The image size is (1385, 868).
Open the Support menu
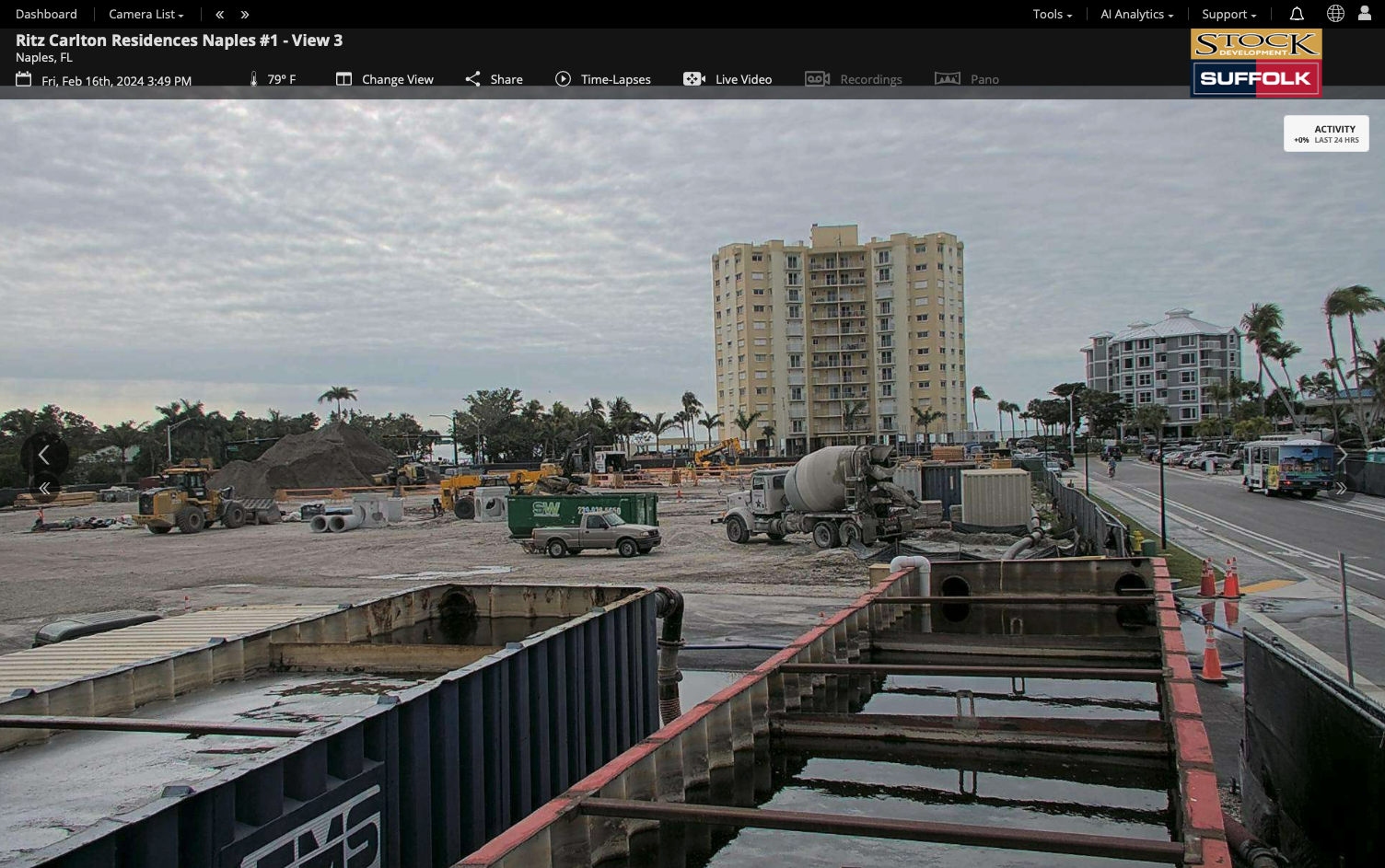[1229, 14]
